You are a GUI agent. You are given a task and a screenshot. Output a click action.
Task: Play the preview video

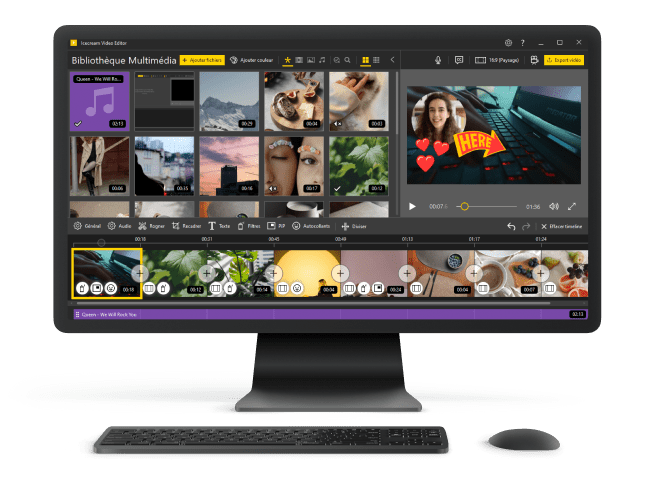point(412,206)
